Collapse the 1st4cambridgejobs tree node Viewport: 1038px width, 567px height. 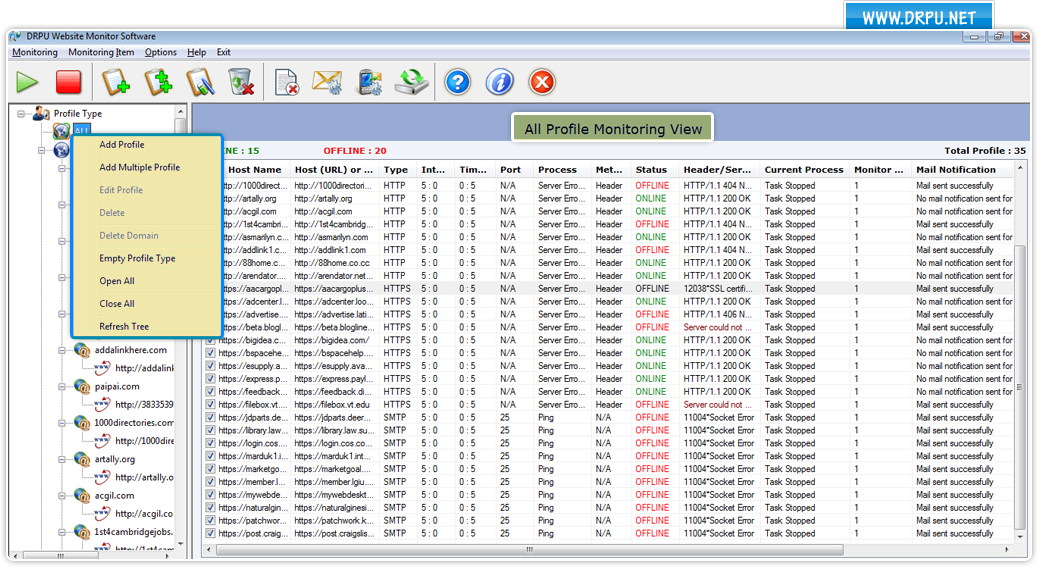[62, 532]
